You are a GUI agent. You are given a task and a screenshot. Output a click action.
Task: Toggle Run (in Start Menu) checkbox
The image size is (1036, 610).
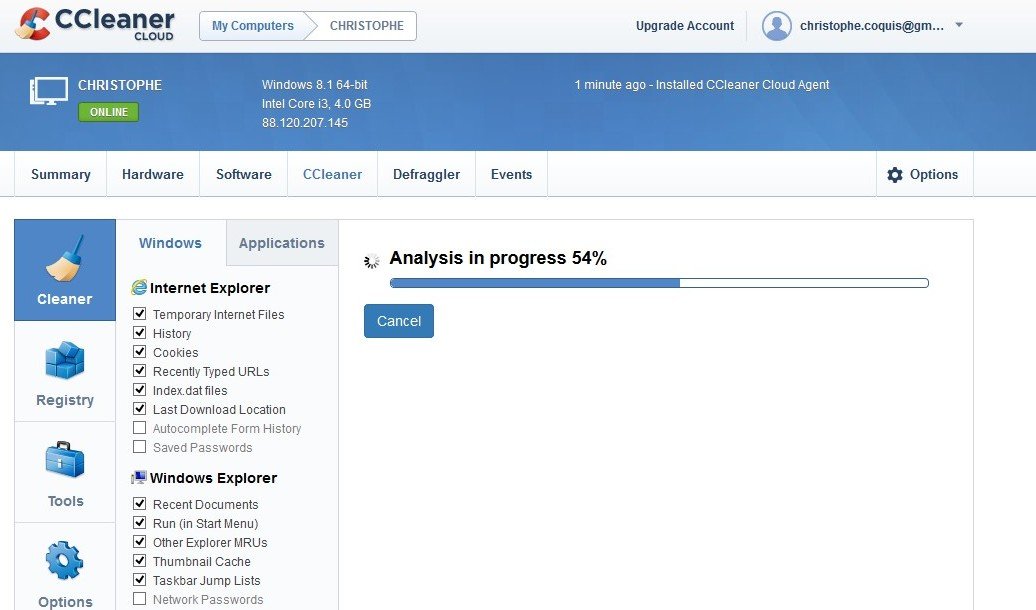click(x=139, y=523)
